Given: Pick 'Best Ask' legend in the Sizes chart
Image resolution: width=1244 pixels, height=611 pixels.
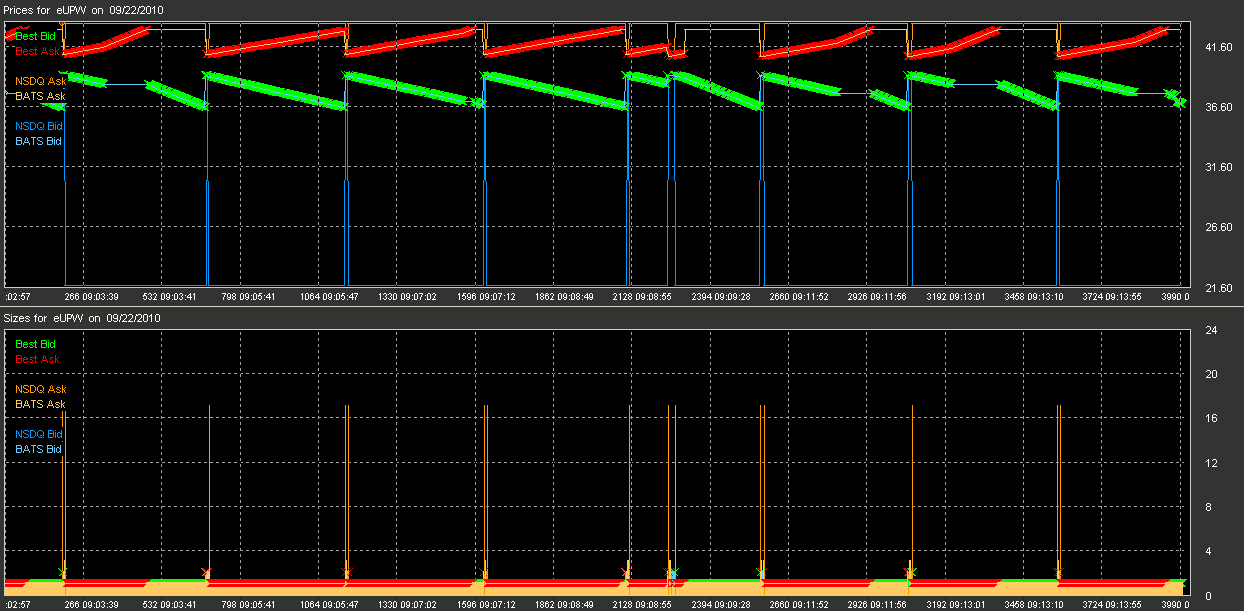Looking at the screenshot, I should tap(37, 359).
